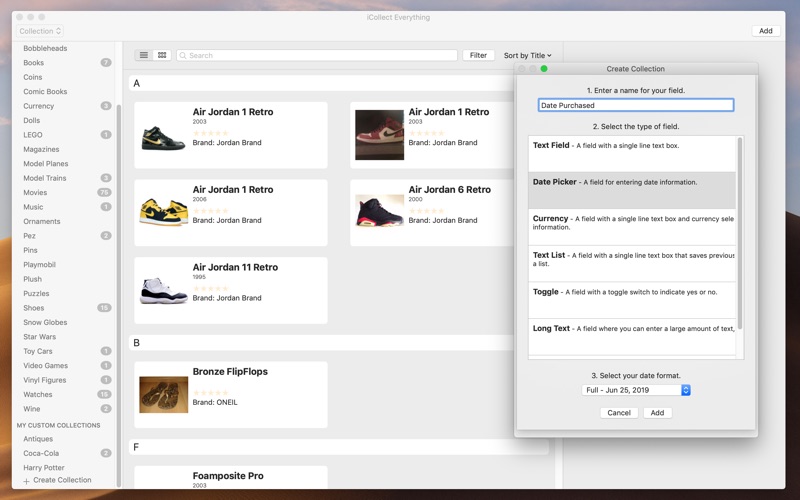Click Cancel in Create Collection dialog
The width and height of the screenshot is (800, 500).
pos(619,413)
